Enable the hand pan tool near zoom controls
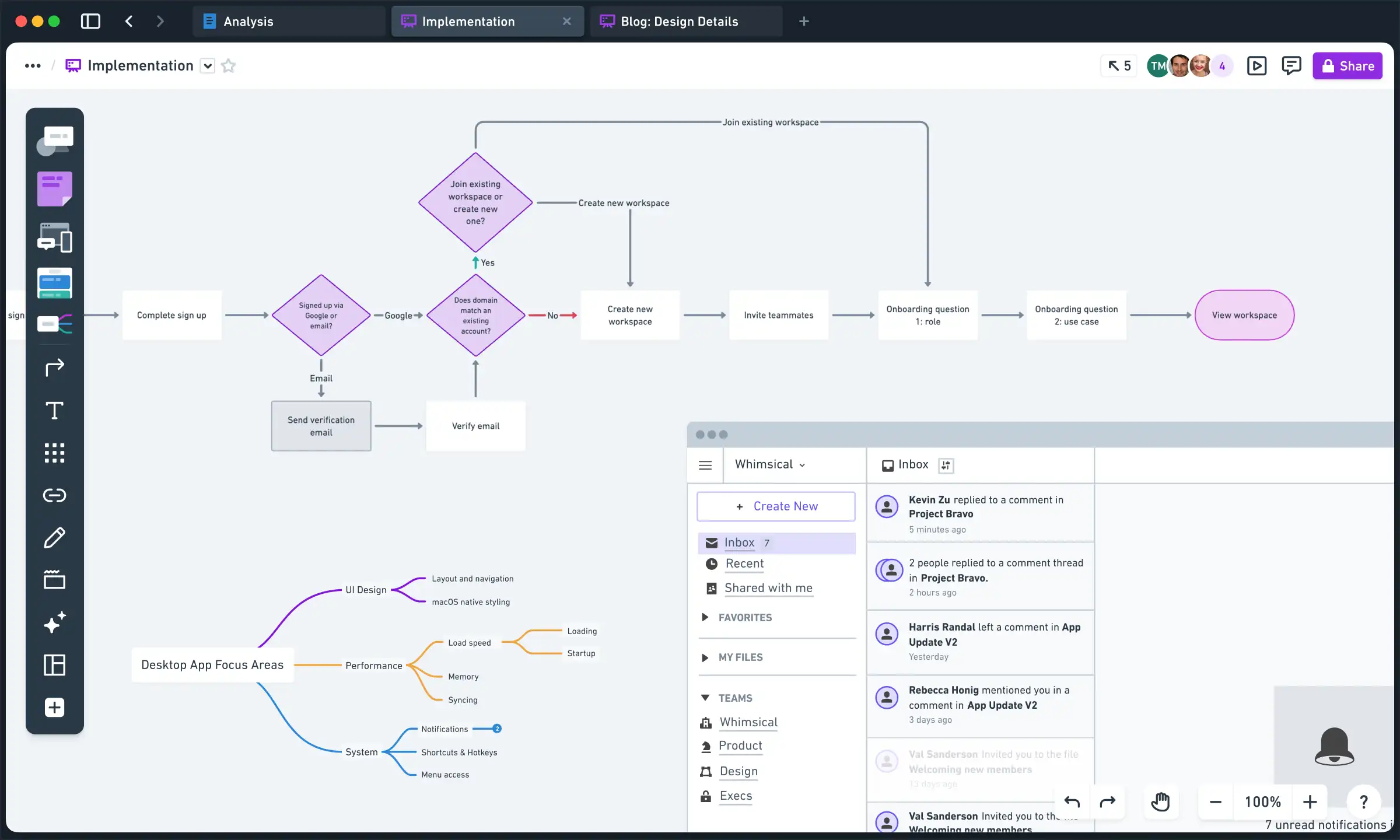Viewport: 1400px width, 840px height. 1160,801
